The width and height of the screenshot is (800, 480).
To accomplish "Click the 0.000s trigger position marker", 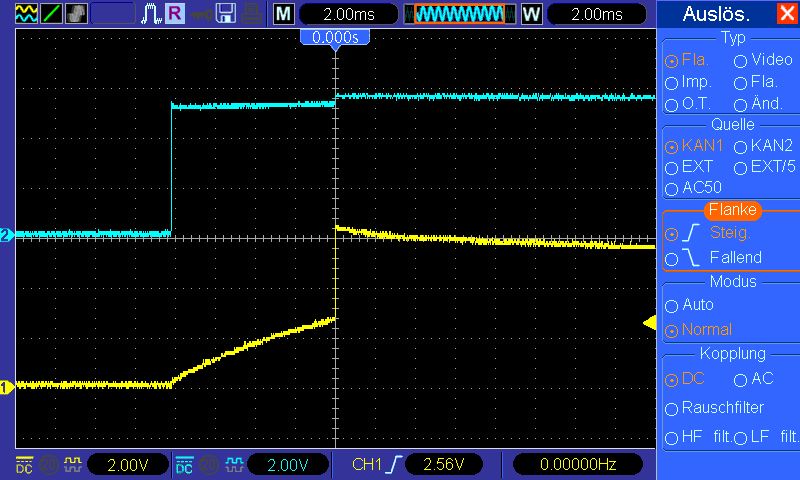I will pyautogui.click(x=335, y=37).
